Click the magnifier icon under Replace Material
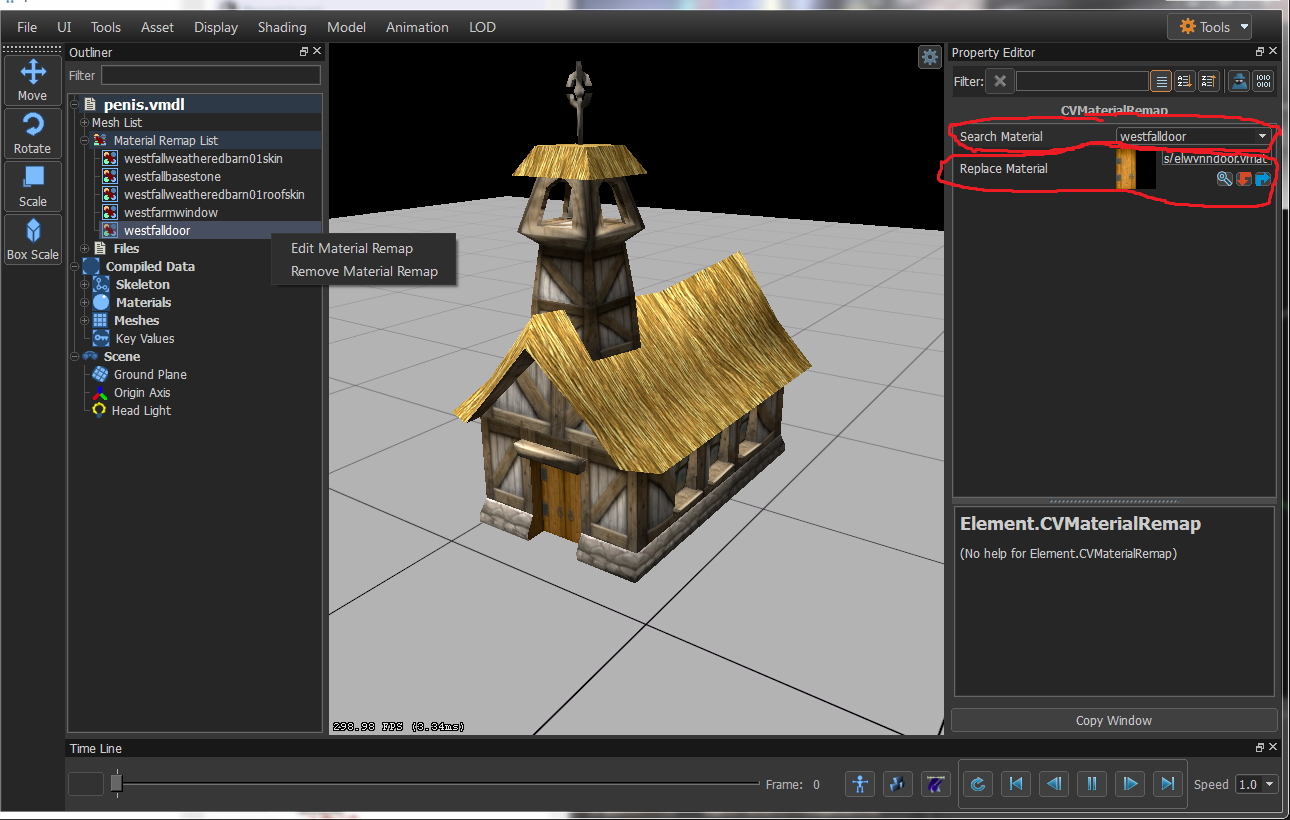This screenshot has width=1290, height=820. pyautogui.click(x=1225, y=179)
